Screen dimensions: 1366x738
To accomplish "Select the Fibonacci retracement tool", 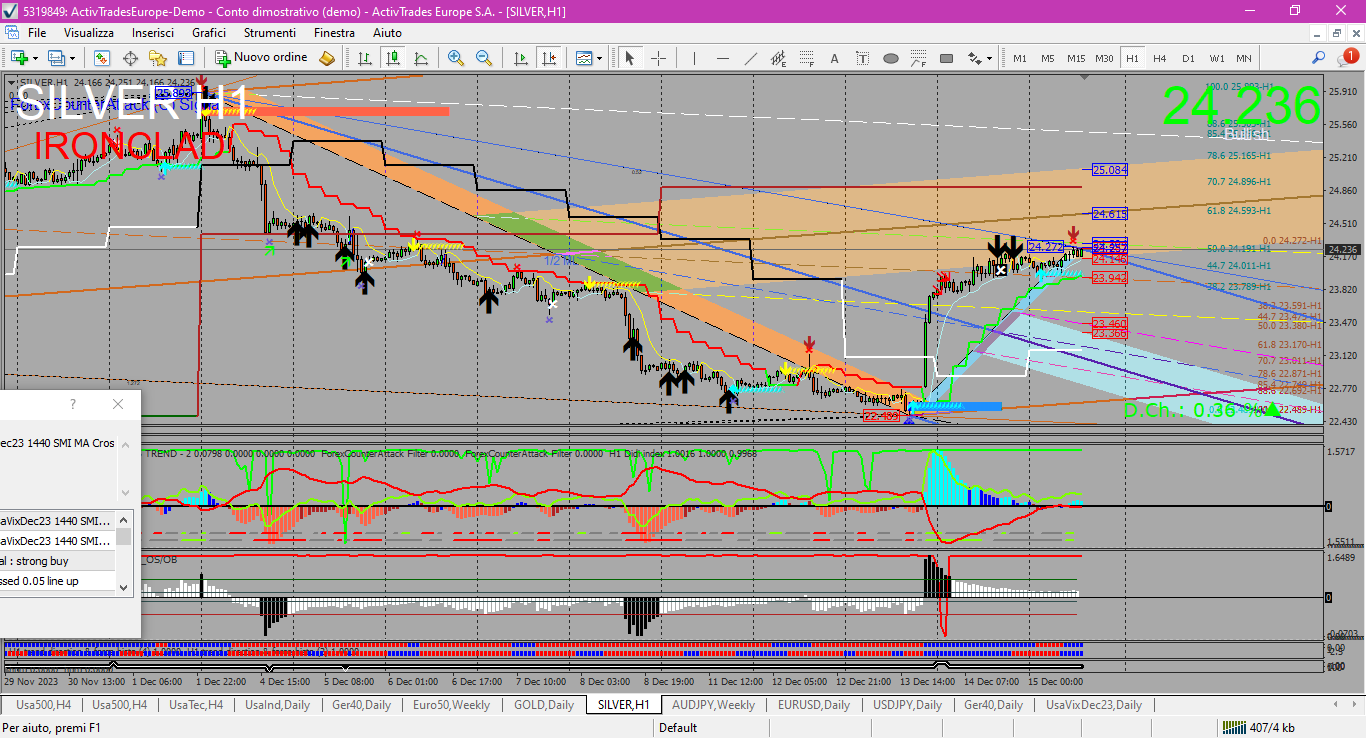I will tap(807, 58).
